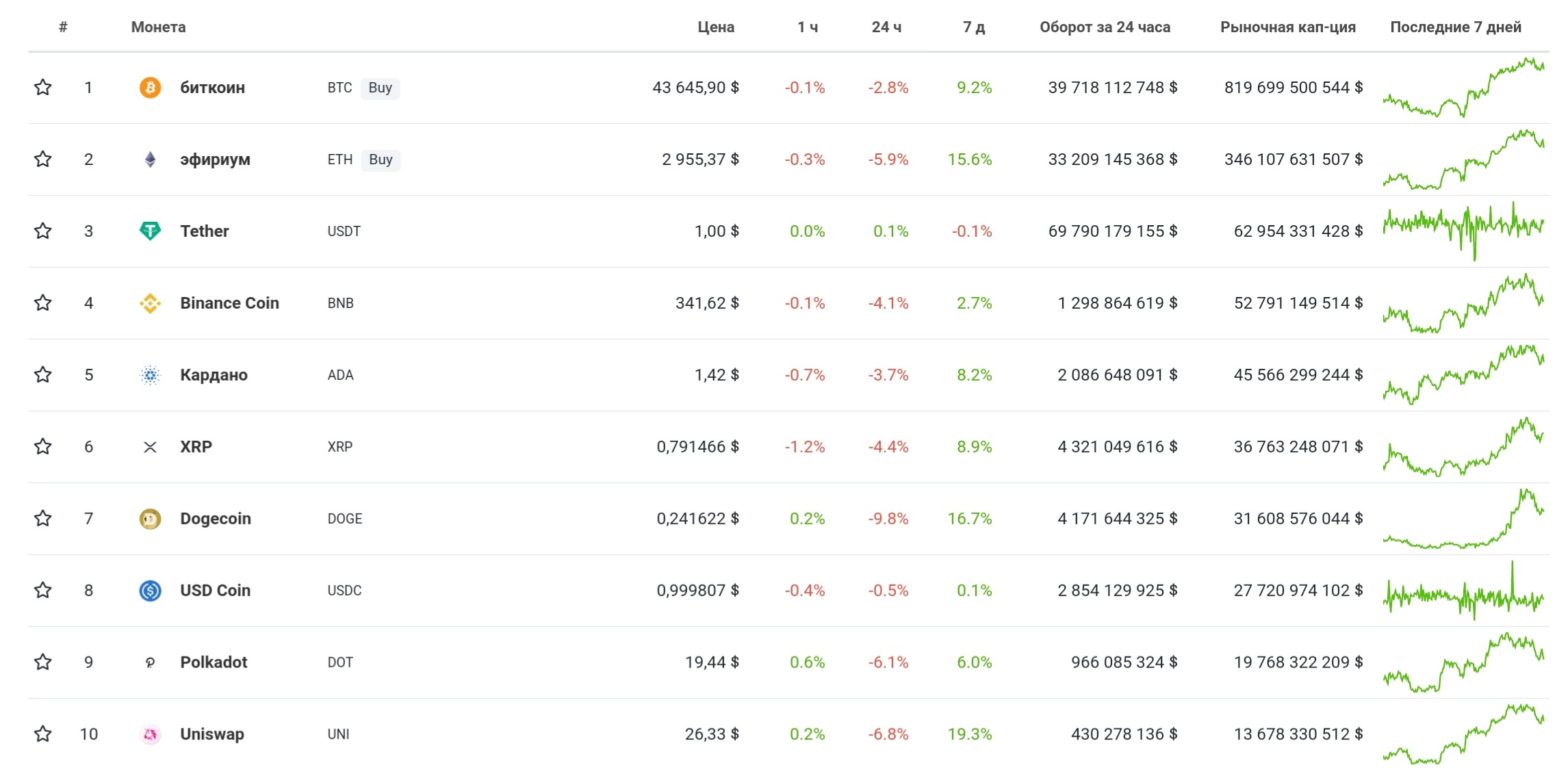Click the price 0,791466 $
This screenshot has height=768, width=1568.
(697, 447)
